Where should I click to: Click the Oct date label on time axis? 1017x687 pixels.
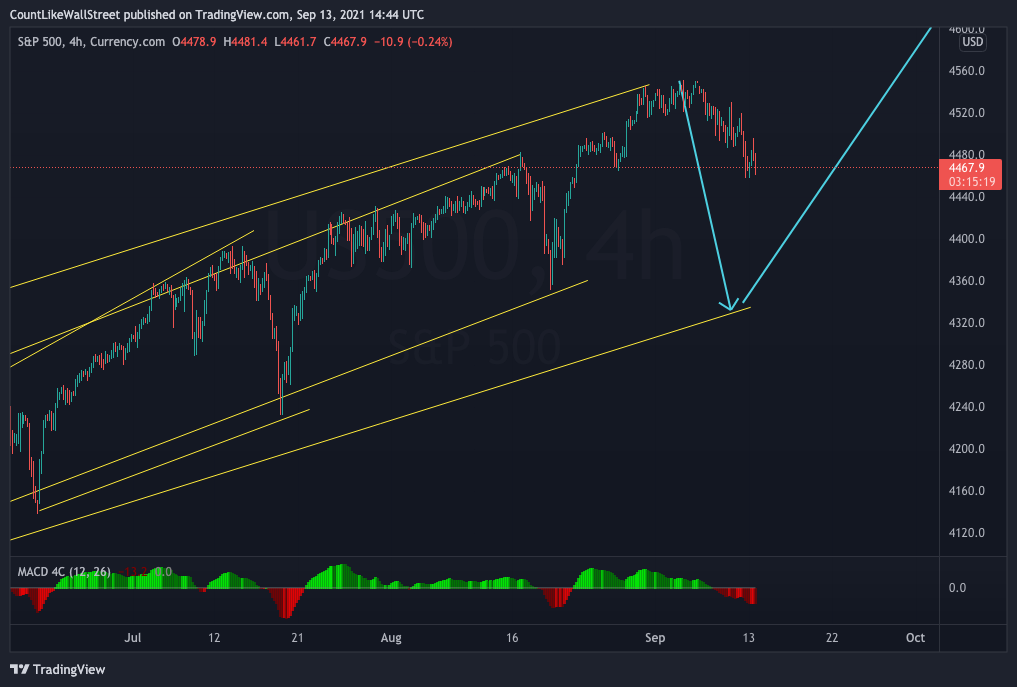tap(915, 638)
